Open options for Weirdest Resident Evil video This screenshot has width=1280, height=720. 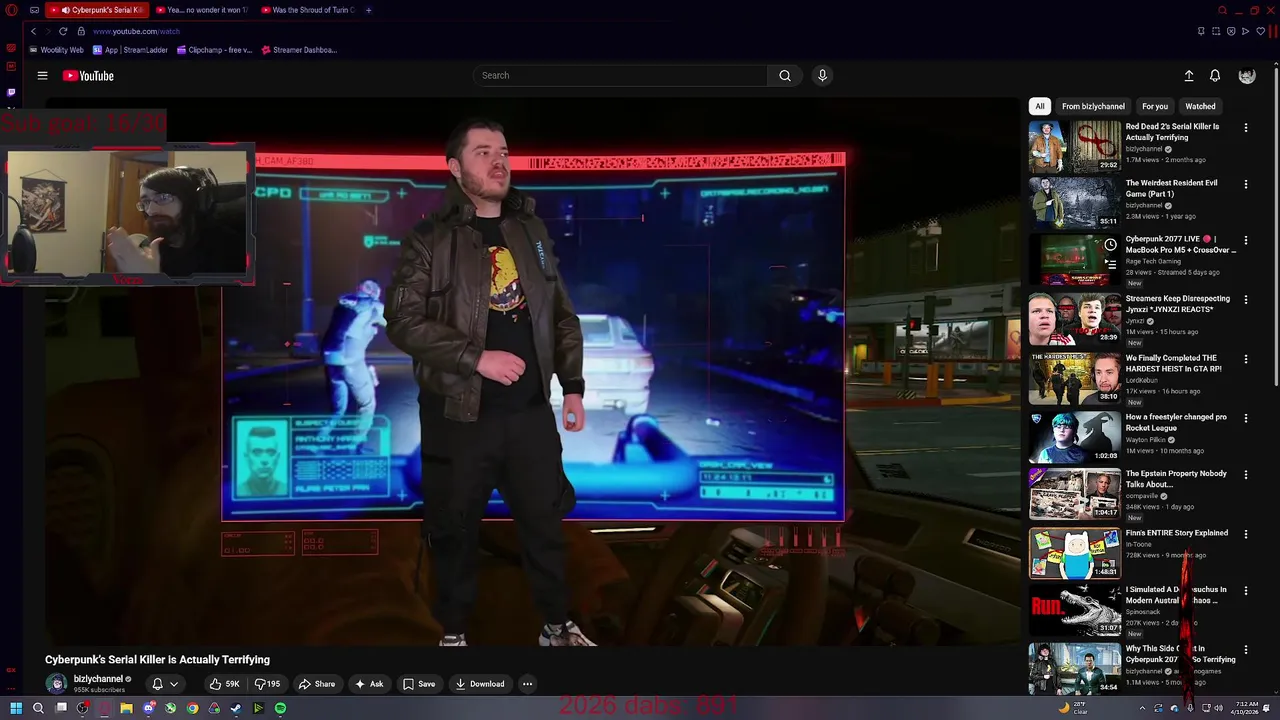coord(1246,184)
